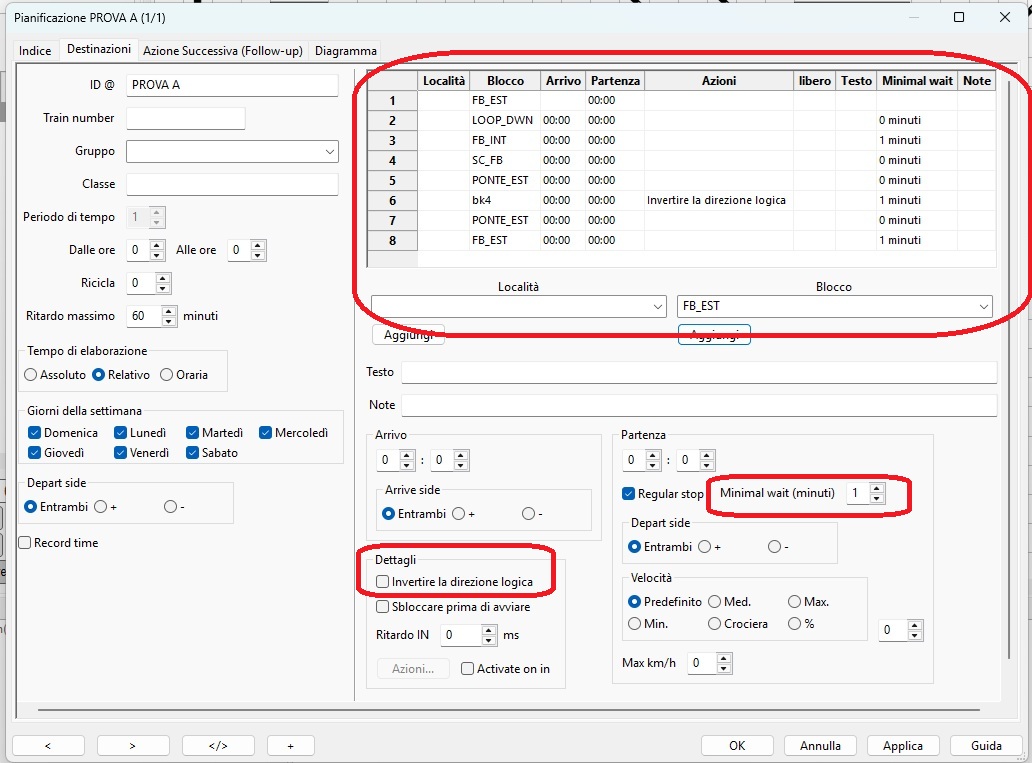Screen dimensions: 1032x763
Task: Click the OK button
Action: click(737, 746)
